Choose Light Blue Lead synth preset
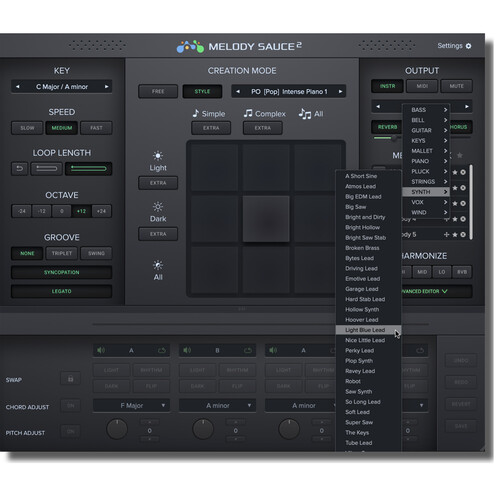500x500 pixels. tap(368, 330)
